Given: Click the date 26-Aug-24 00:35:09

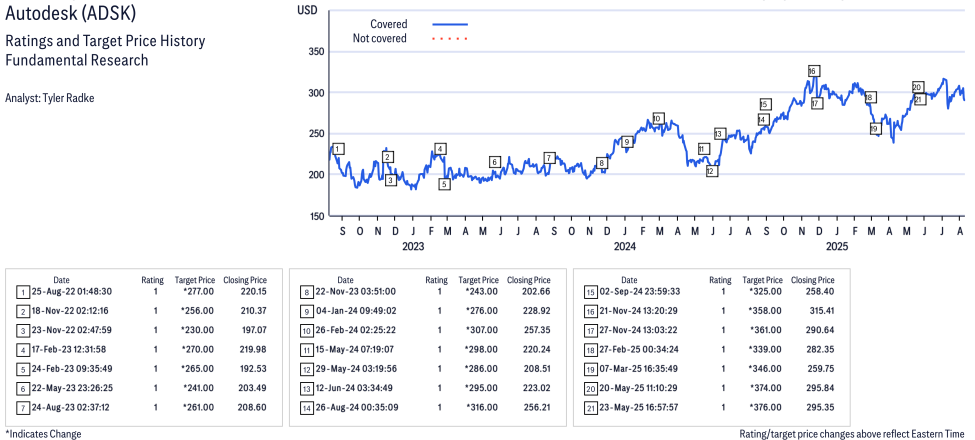Looking at the screenshot, I should coord(357,408).
